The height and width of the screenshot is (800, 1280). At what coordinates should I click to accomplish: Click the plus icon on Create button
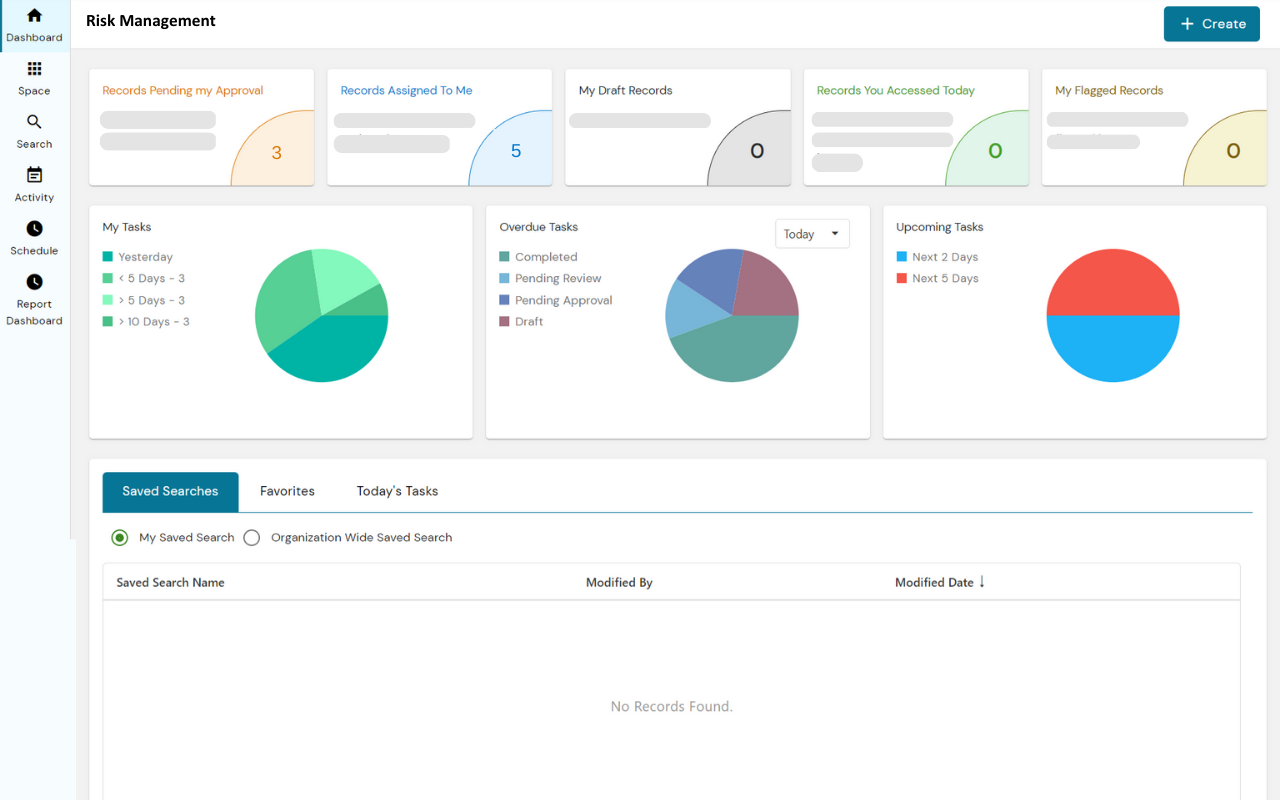(1187, 24)
